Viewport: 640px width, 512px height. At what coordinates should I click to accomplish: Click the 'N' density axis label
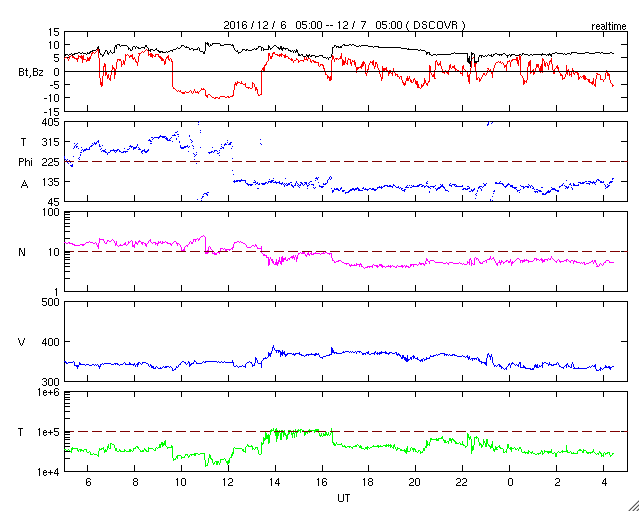(22, 252)
